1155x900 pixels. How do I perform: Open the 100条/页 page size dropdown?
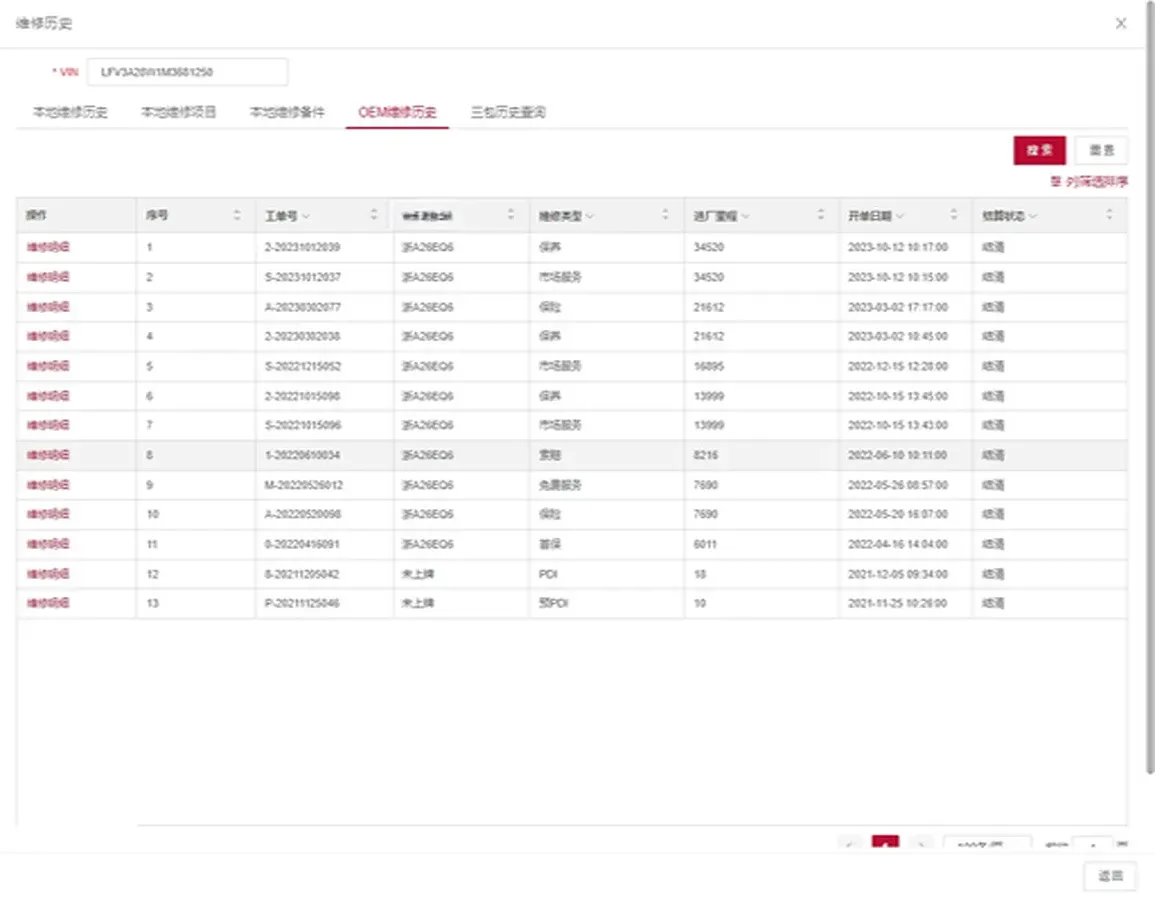tap(987, 845)
